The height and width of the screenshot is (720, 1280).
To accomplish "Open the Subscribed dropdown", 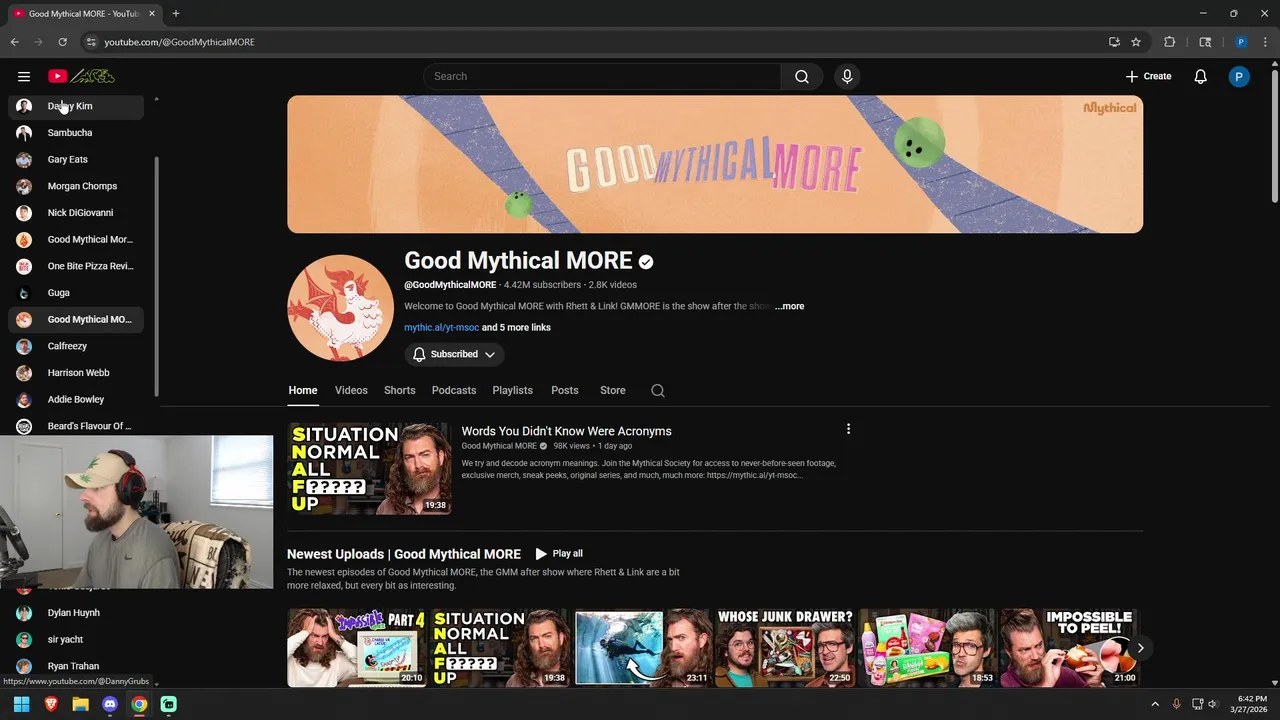I will pyautogui.click(x=454, y=354).
